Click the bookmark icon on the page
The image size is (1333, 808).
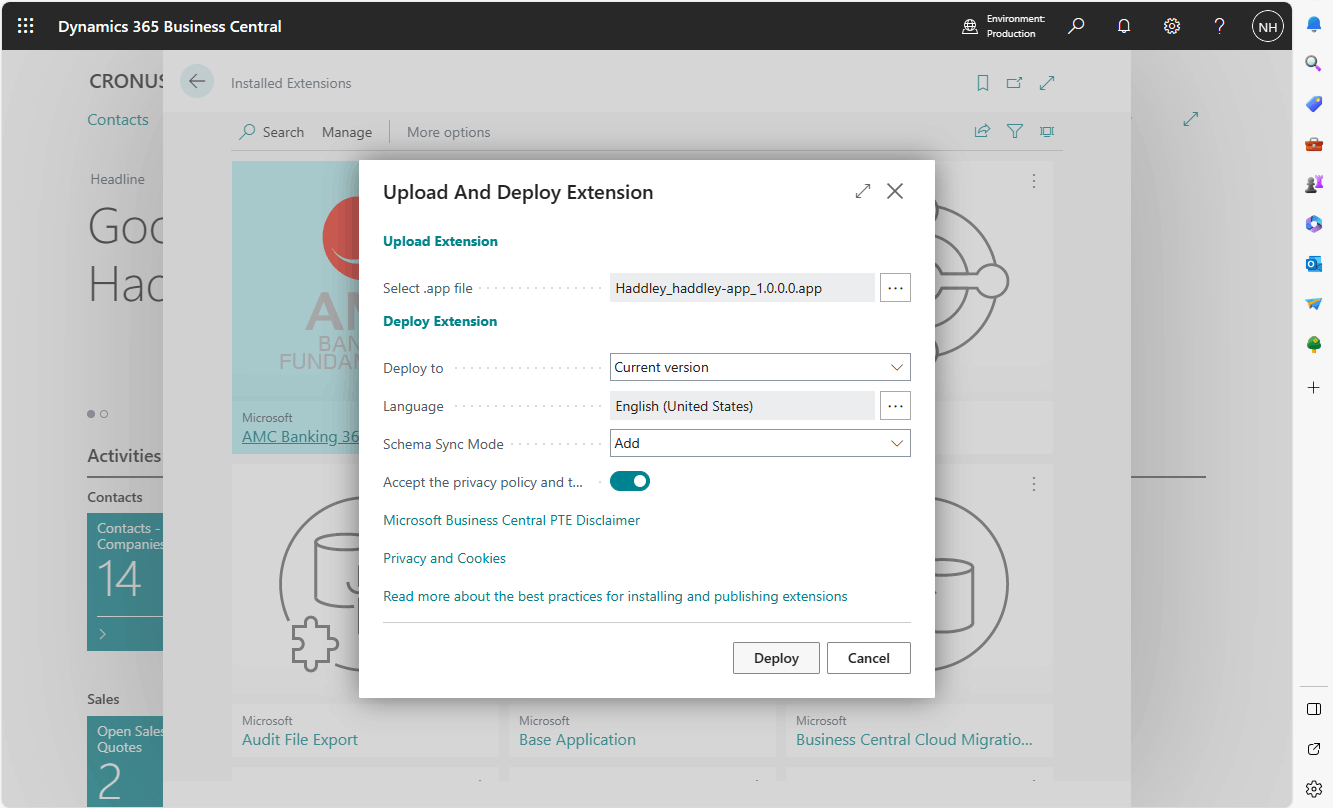coord(983,83)
